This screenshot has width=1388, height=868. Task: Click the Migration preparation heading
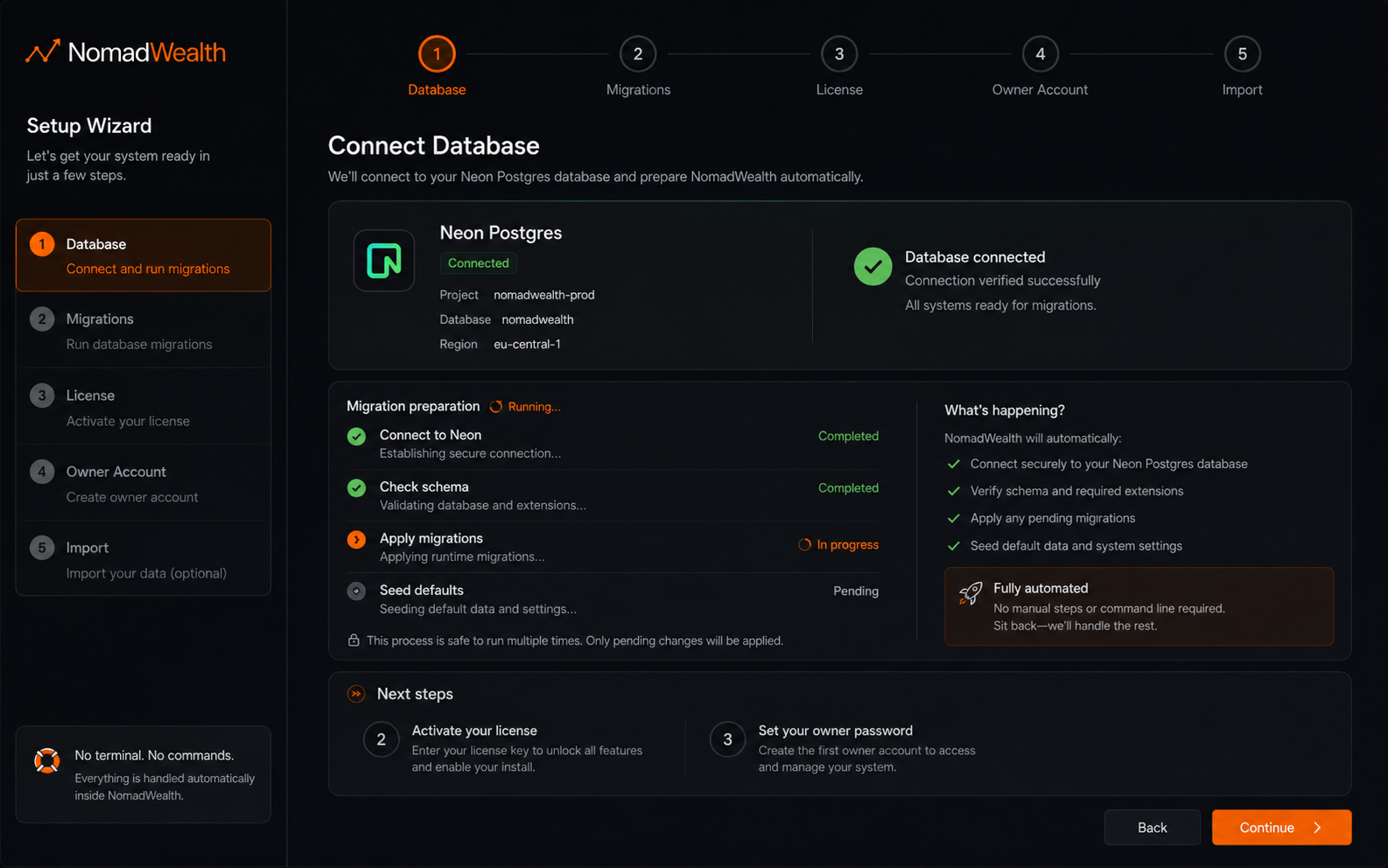(x=413, y=406)
